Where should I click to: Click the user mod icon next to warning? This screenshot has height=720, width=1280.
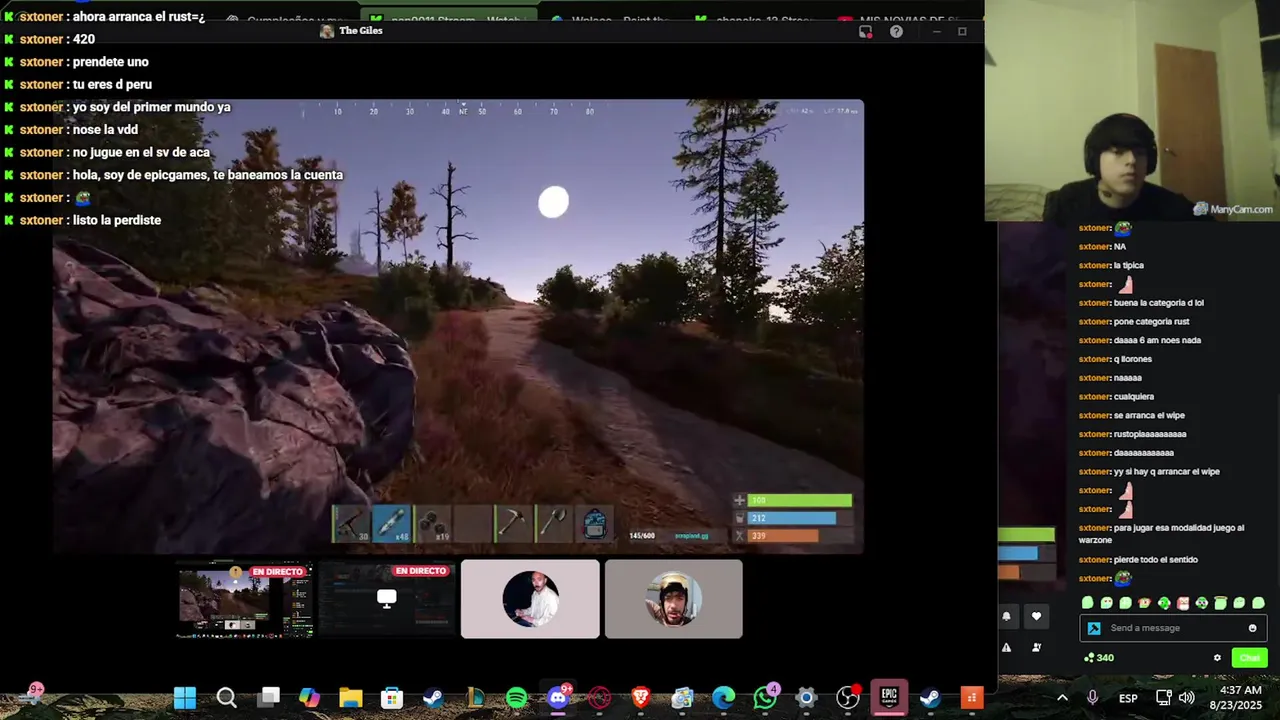coord(1037,647)
